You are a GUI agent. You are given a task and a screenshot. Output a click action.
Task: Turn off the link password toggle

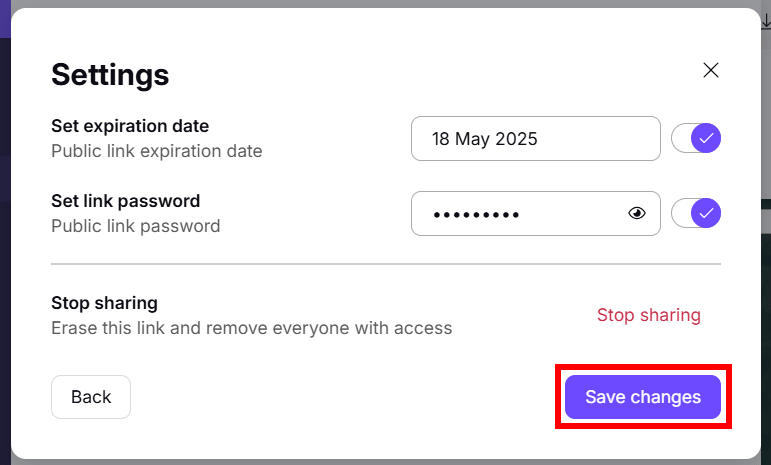tap(696, 213)
